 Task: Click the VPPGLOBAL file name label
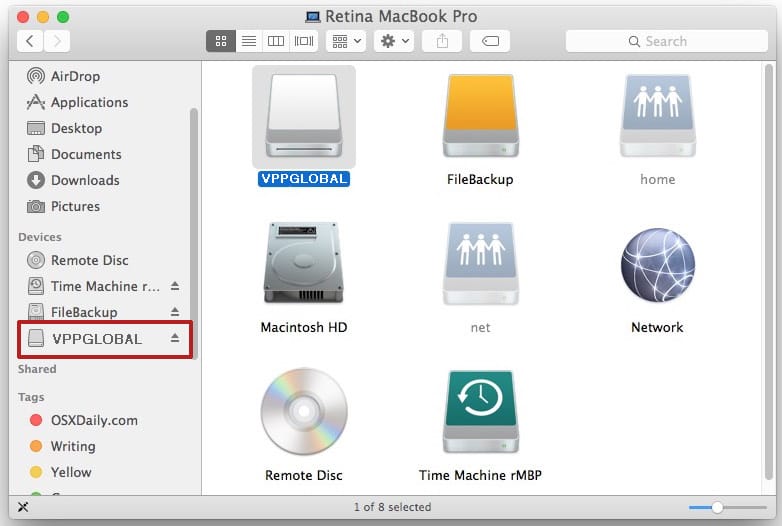click(x=304, y=179)
